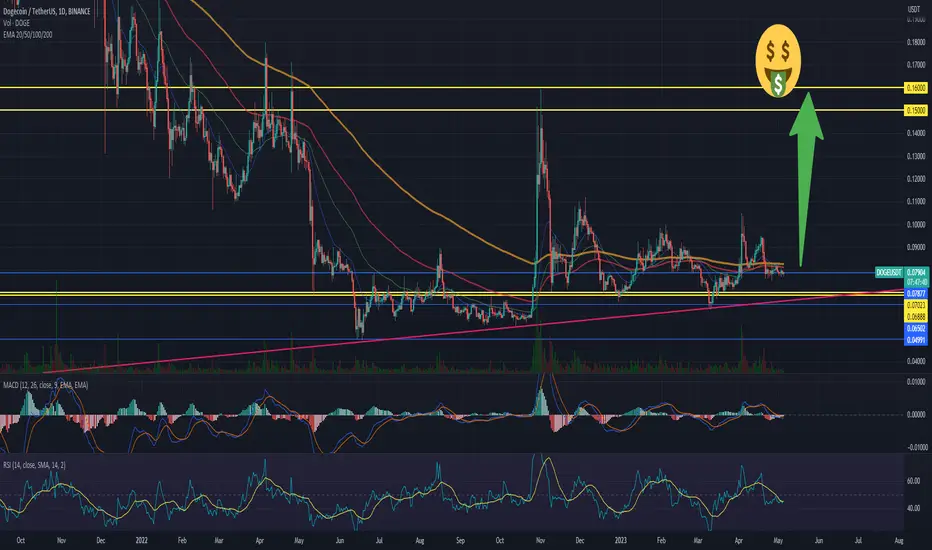Click the USDT currency label above price axis
Image resolution: width=932 pixels, height=550 pixels.
coord(914,10)
